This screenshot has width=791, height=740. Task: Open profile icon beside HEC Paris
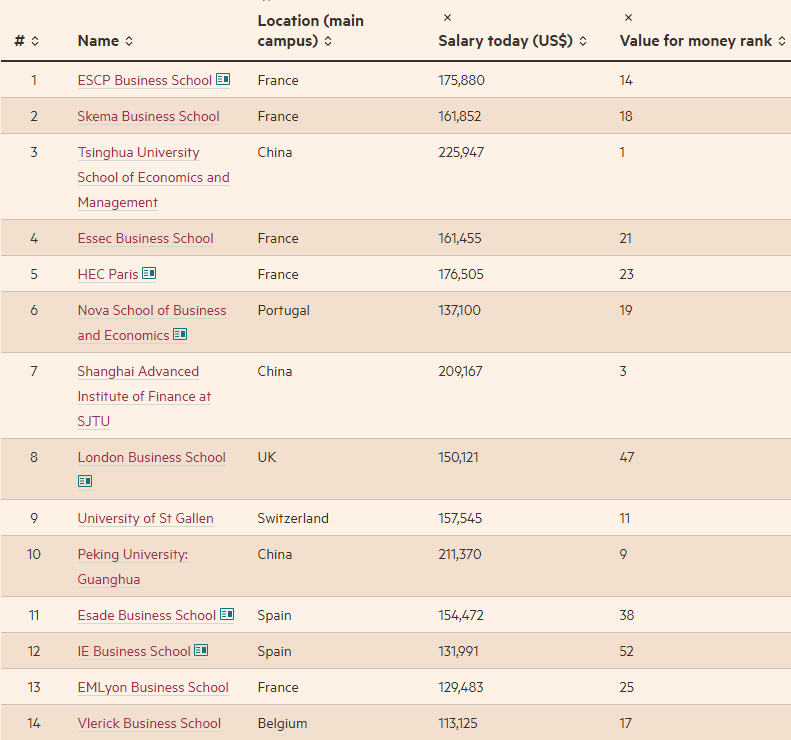pyautogui.click(x=149, y=273)
